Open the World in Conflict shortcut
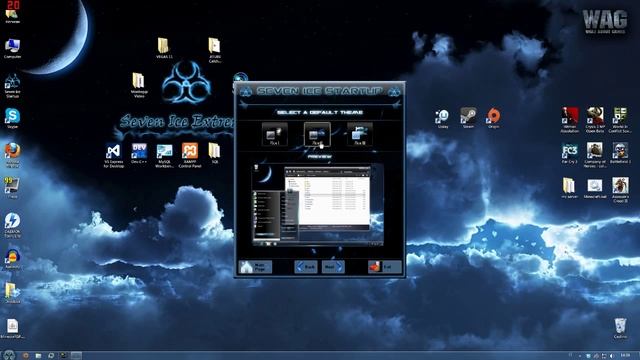Screen dimensions: 640x360 [620, 120]
